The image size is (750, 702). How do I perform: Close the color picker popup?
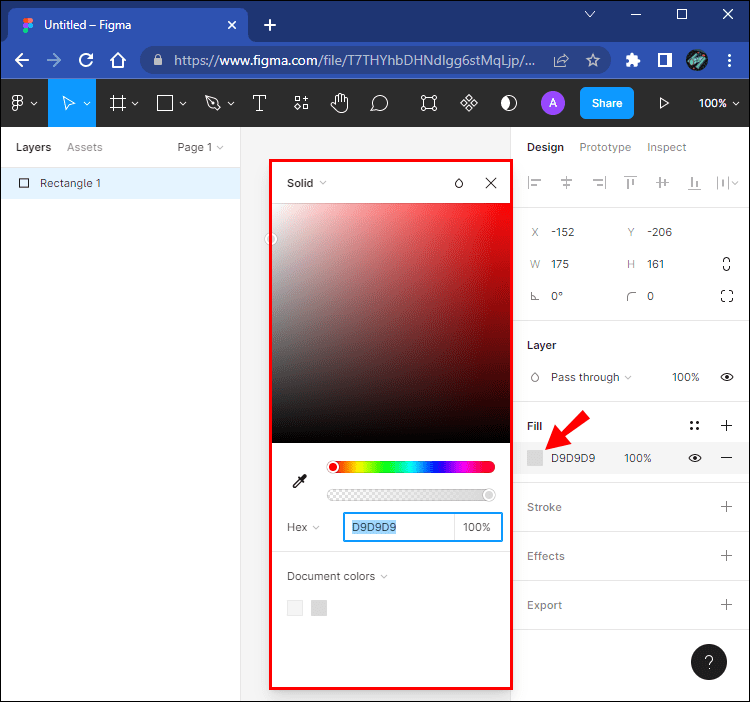tap(490, 183)
